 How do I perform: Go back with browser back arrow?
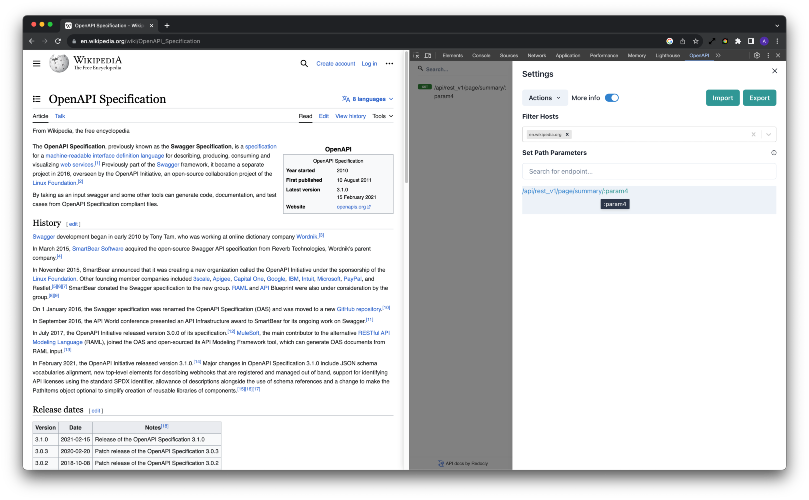point(32,41)
